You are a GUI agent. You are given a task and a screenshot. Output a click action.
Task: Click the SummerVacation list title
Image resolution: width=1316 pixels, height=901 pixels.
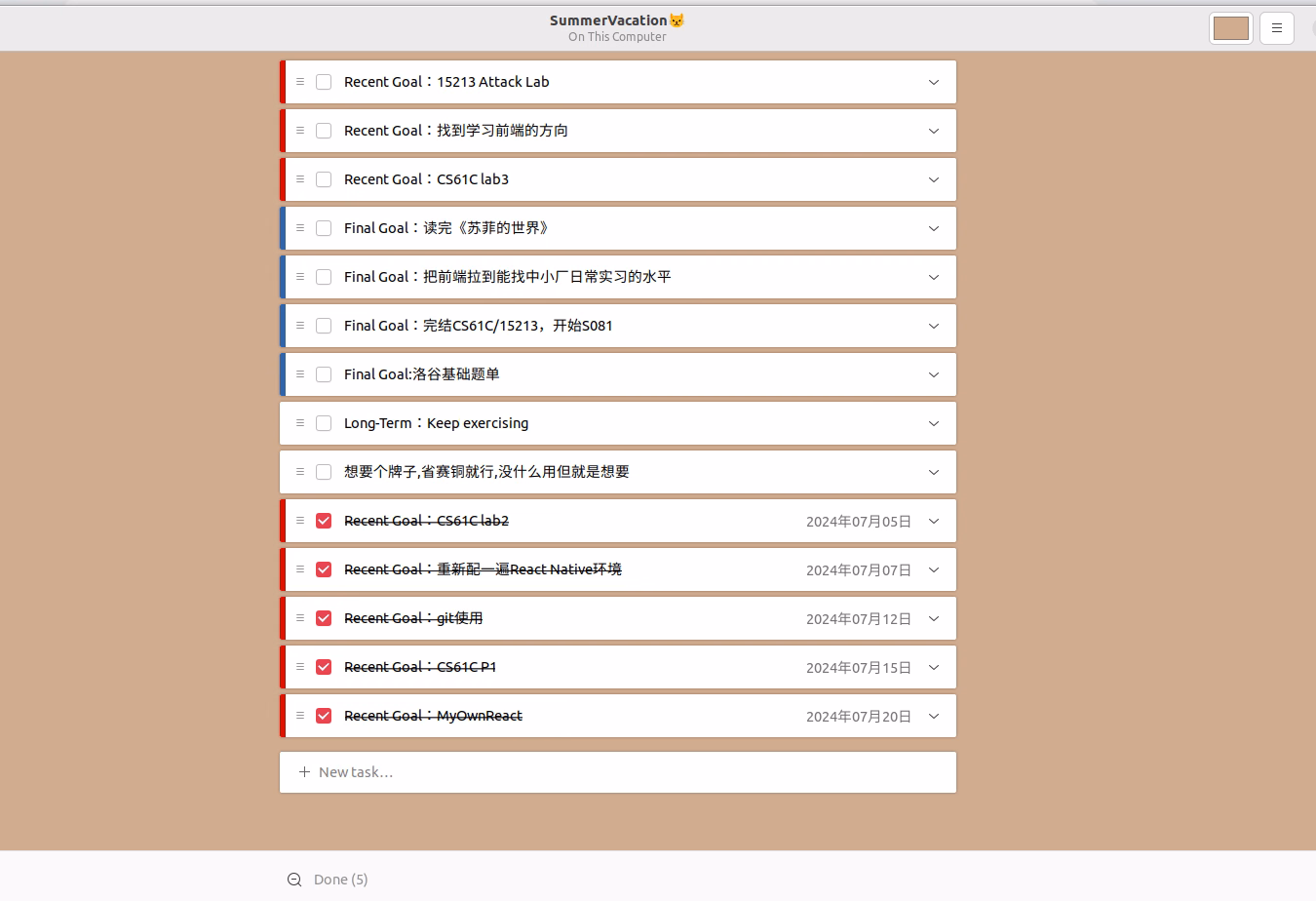[x=617, y=20]
